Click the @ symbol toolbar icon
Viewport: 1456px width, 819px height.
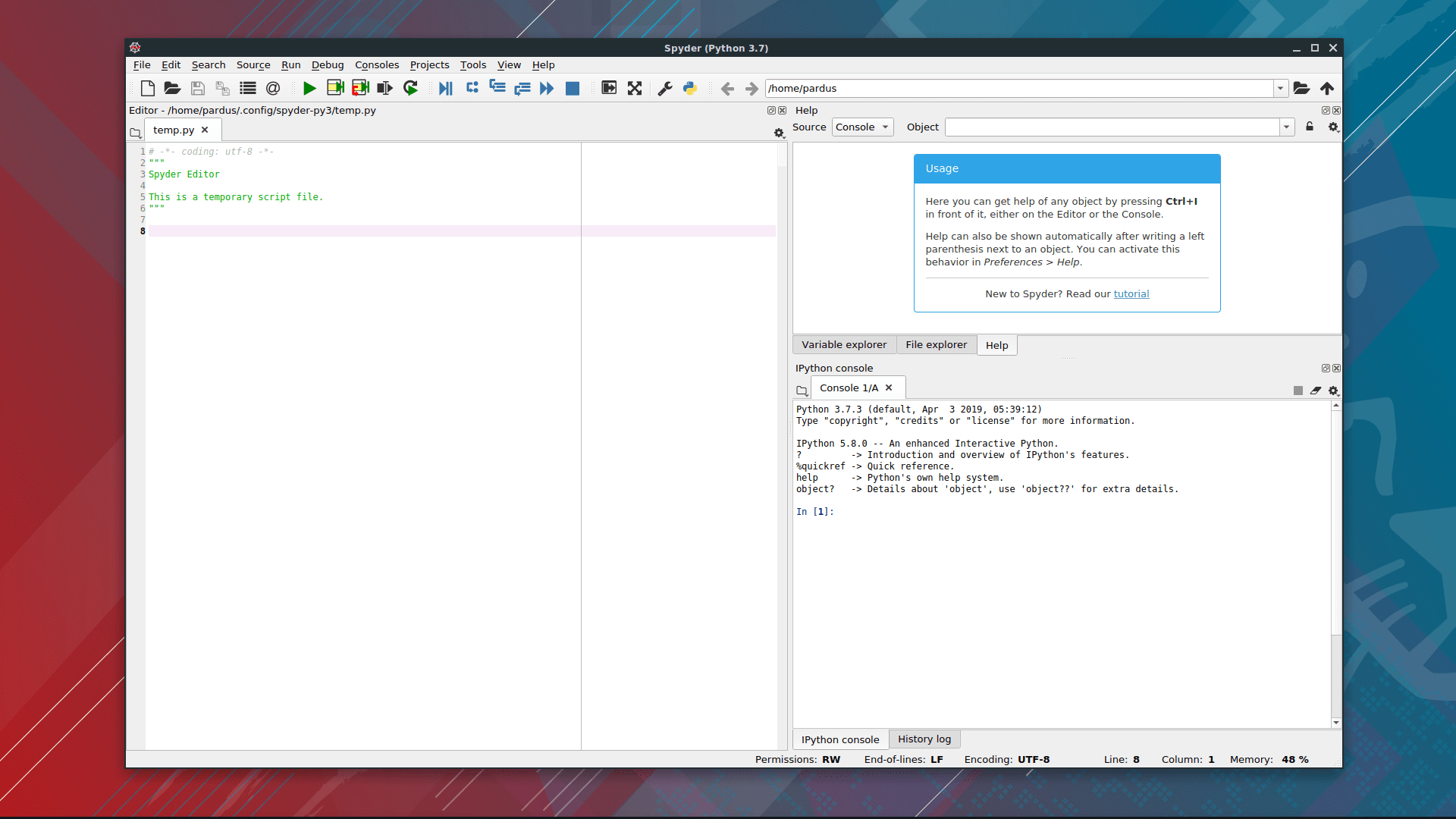273,89
